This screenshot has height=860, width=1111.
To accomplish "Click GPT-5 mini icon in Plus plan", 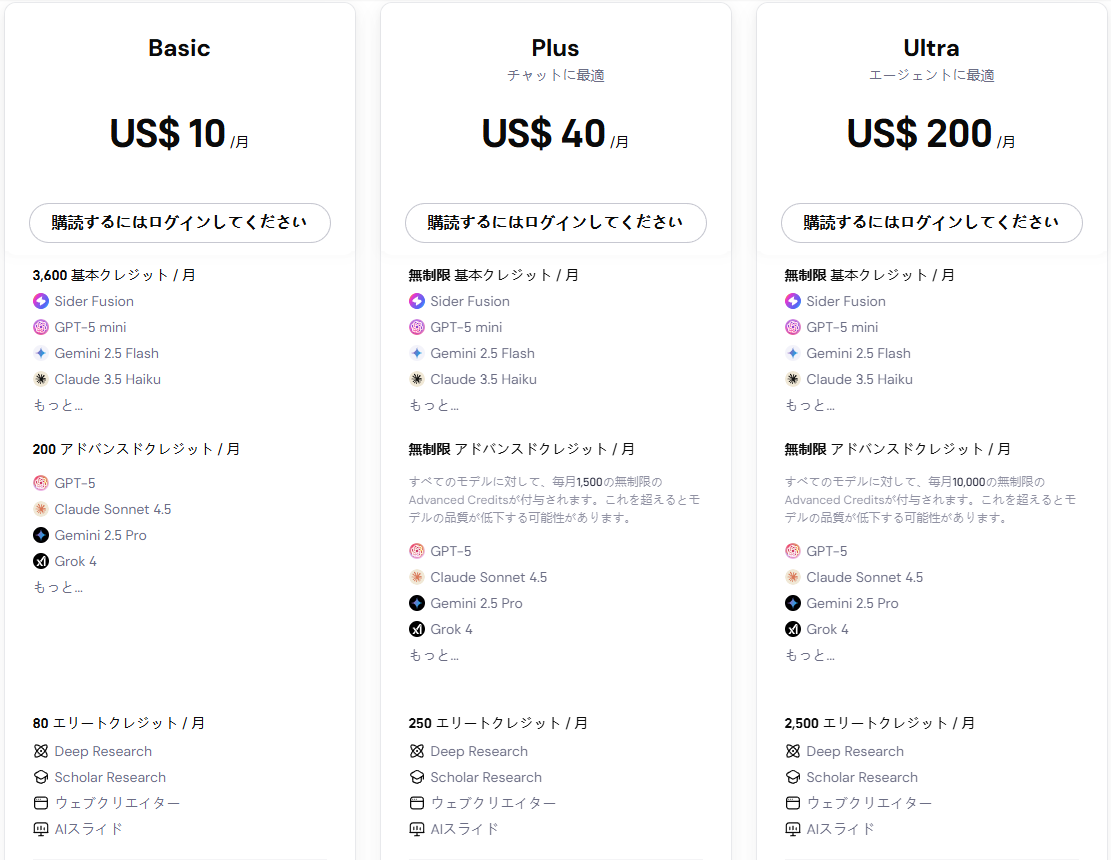I will pos(417,327).
